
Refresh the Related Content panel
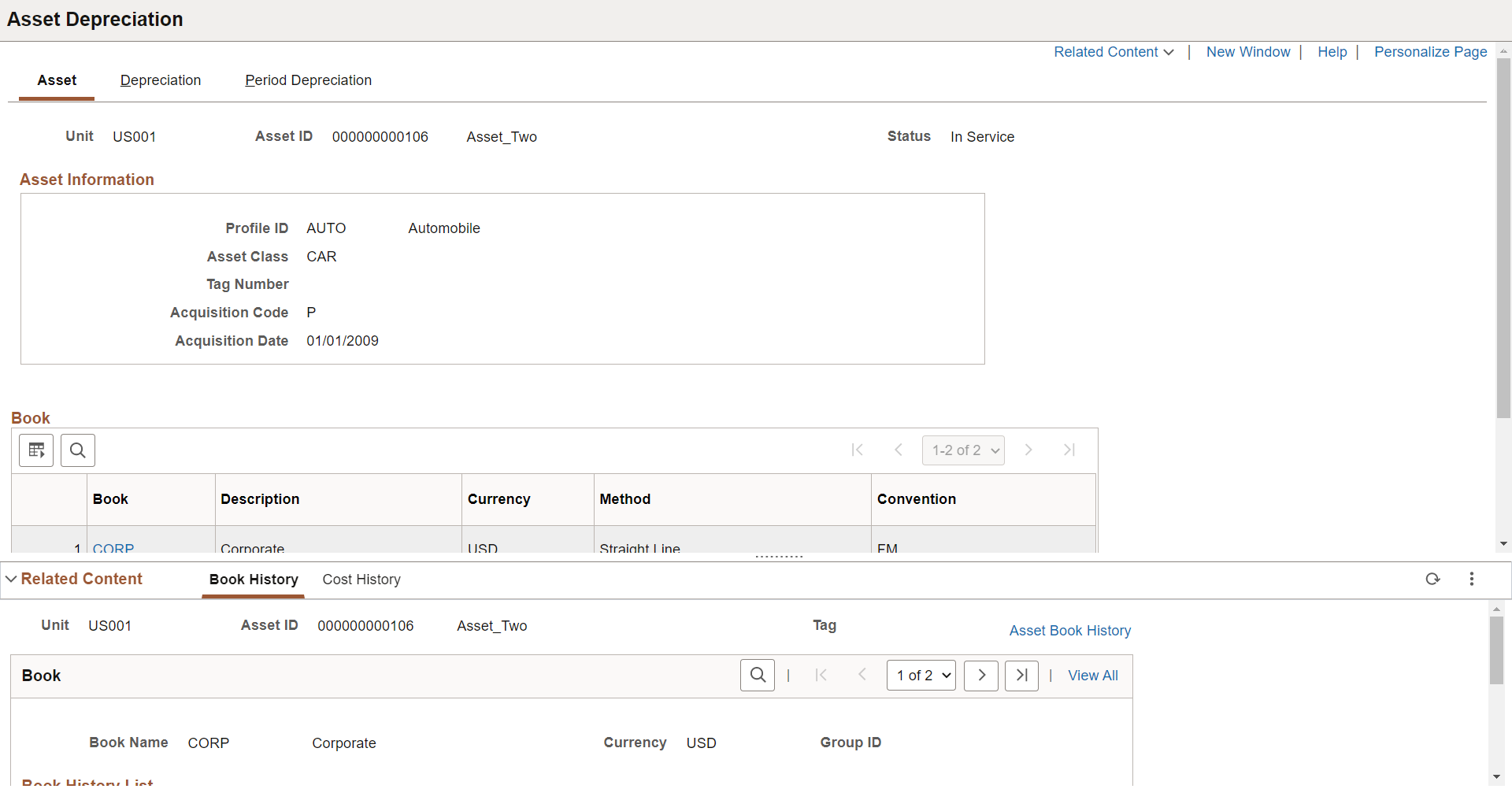coord(1432,580)
